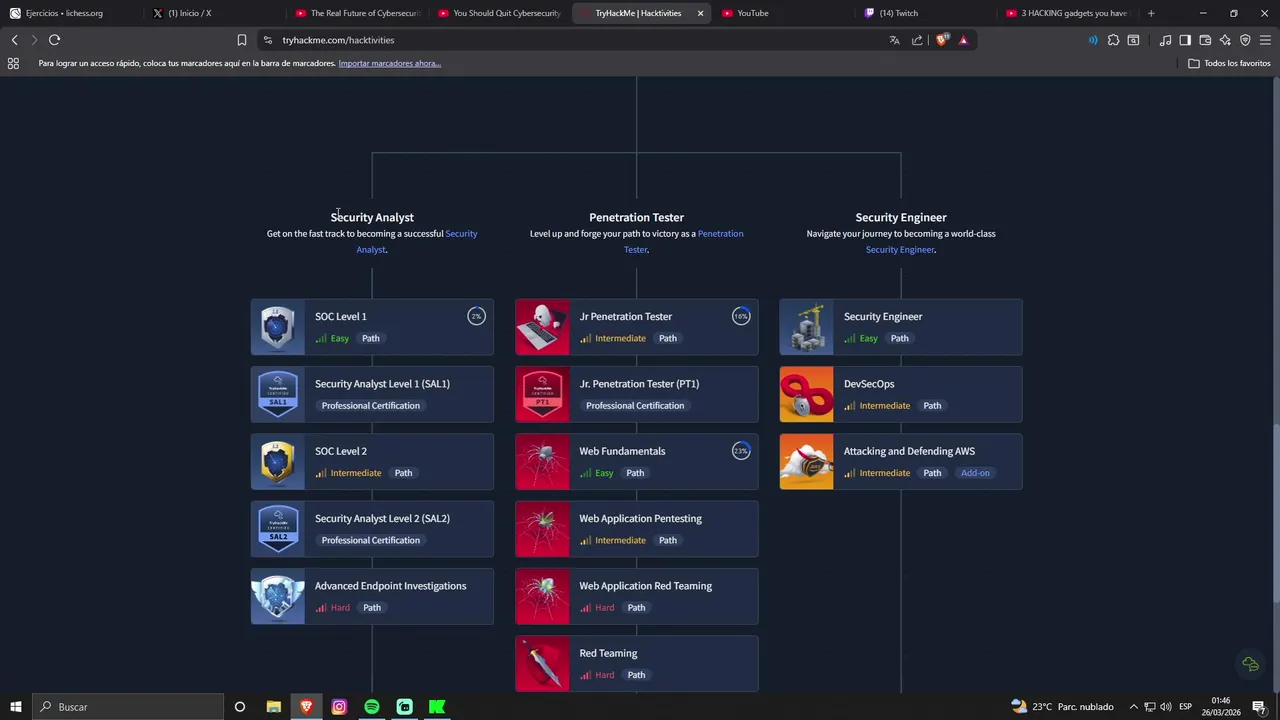Switch to the Inicio / X tab
The height and width of the screenshot is (720, 1280).
[212, 13]
